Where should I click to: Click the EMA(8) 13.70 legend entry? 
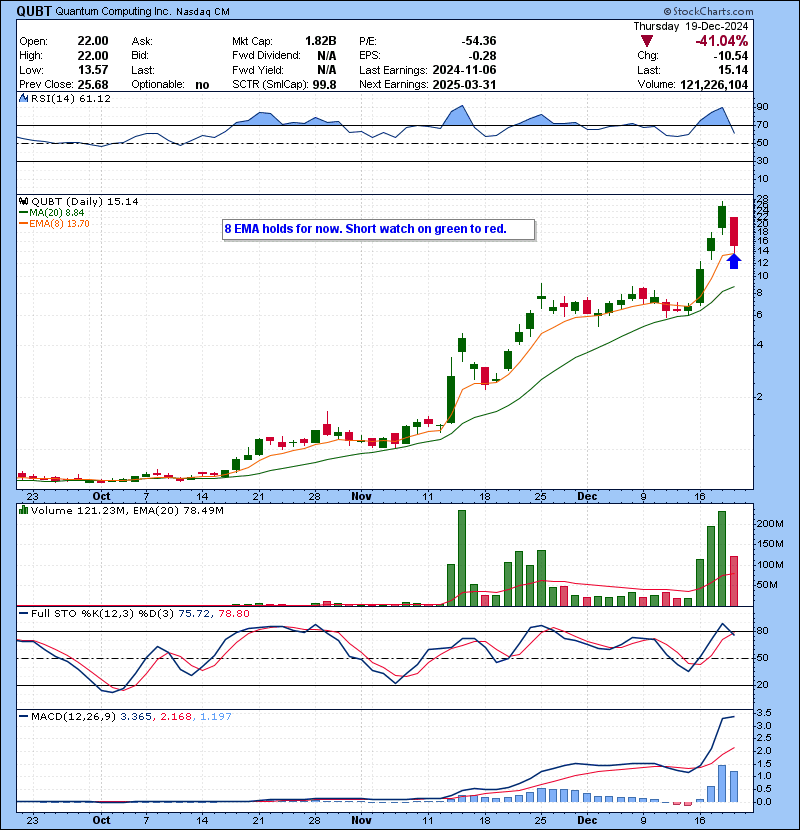54,223
